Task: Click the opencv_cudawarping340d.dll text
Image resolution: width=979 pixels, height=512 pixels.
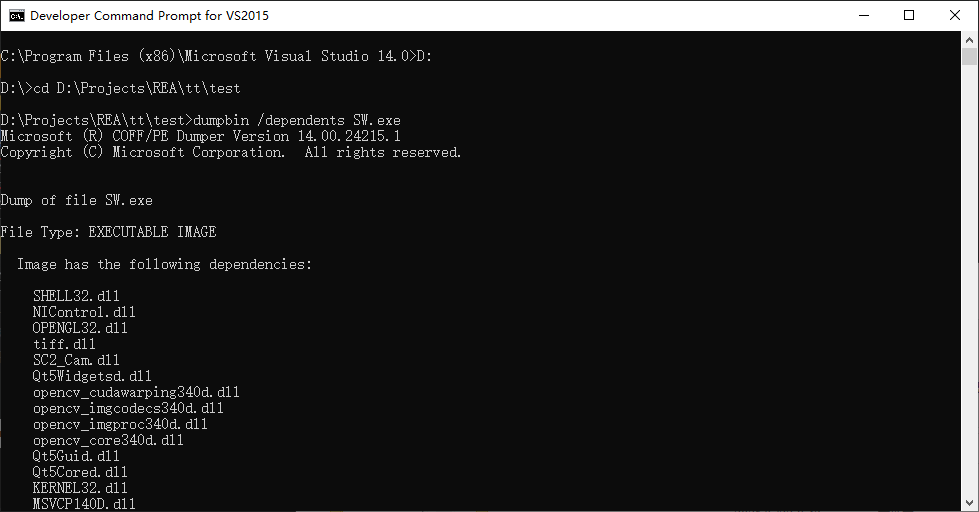Action: [x=136, y=392]
